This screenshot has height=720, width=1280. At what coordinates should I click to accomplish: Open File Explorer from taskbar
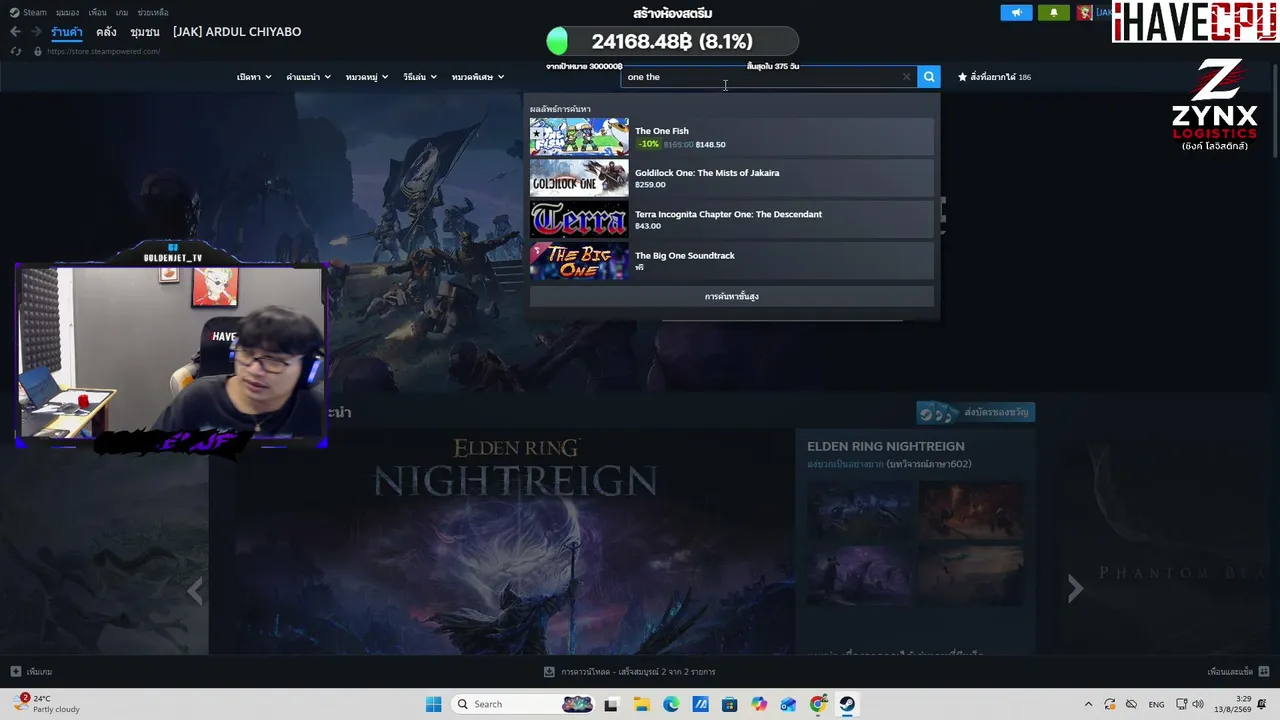[x=641, y=704]
